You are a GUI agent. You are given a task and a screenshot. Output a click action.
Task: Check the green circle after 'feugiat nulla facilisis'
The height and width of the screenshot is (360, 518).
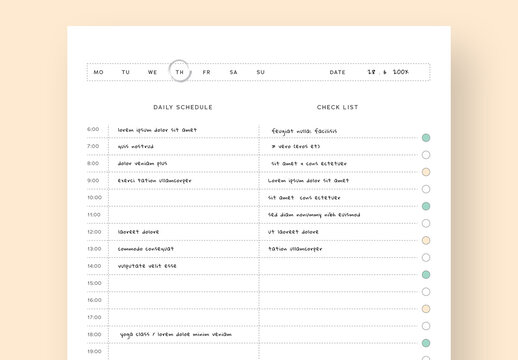point(426,138)
